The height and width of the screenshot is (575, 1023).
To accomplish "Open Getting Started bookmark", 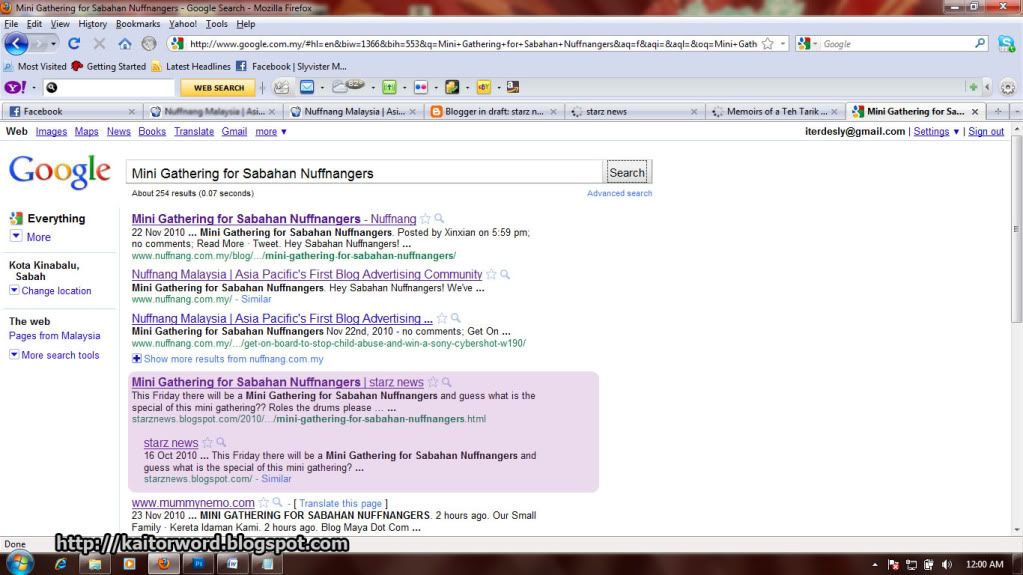I will (x=109, y=67).
